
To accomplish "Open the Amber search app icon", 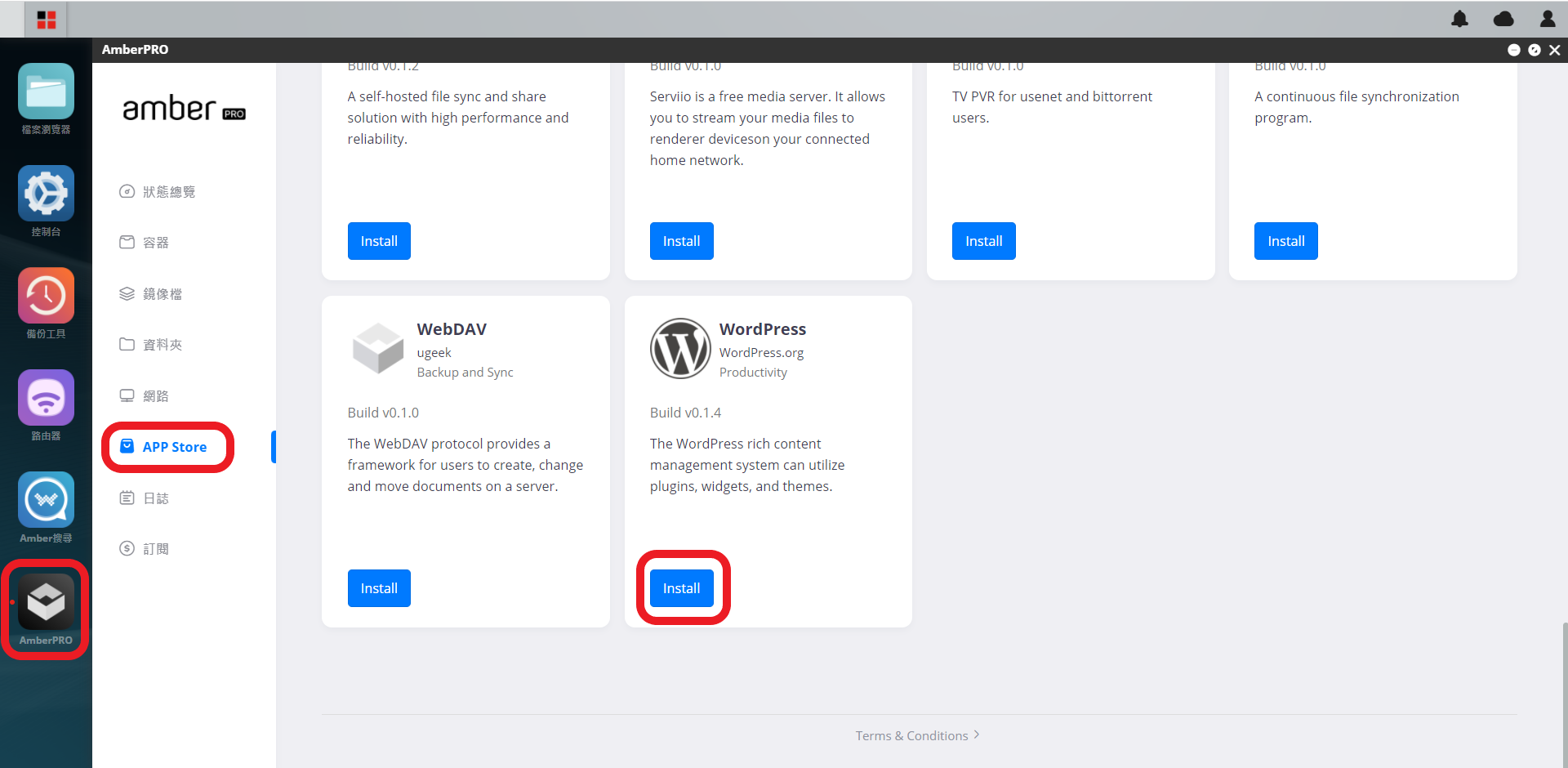I will (x=46, y=500).
